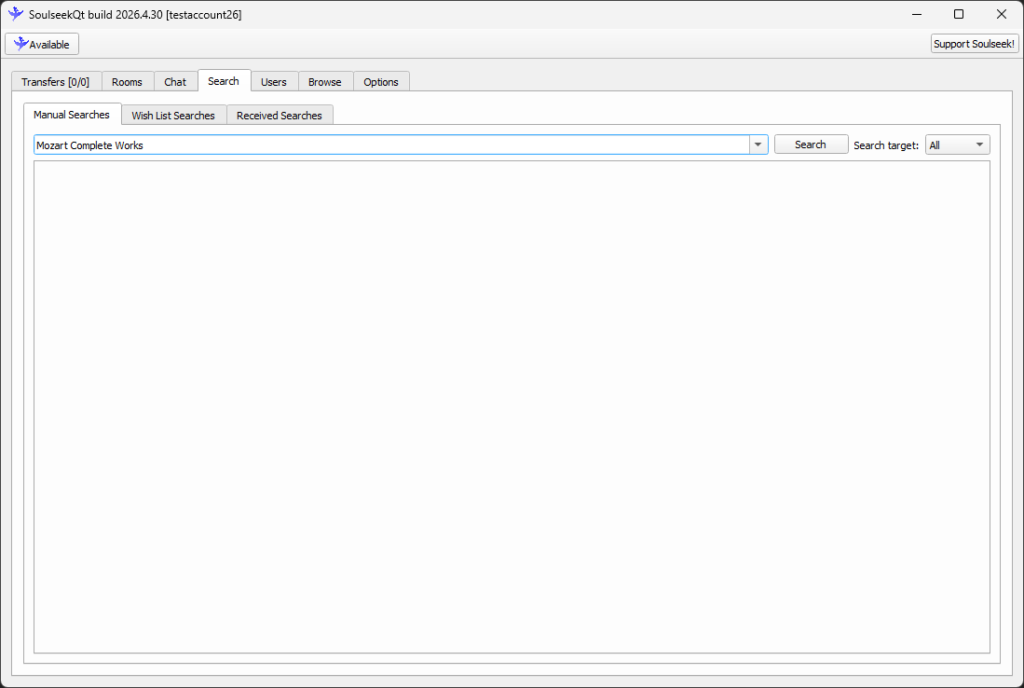
Task: Switch to the Browse tab
Action: tap(325, 82)
